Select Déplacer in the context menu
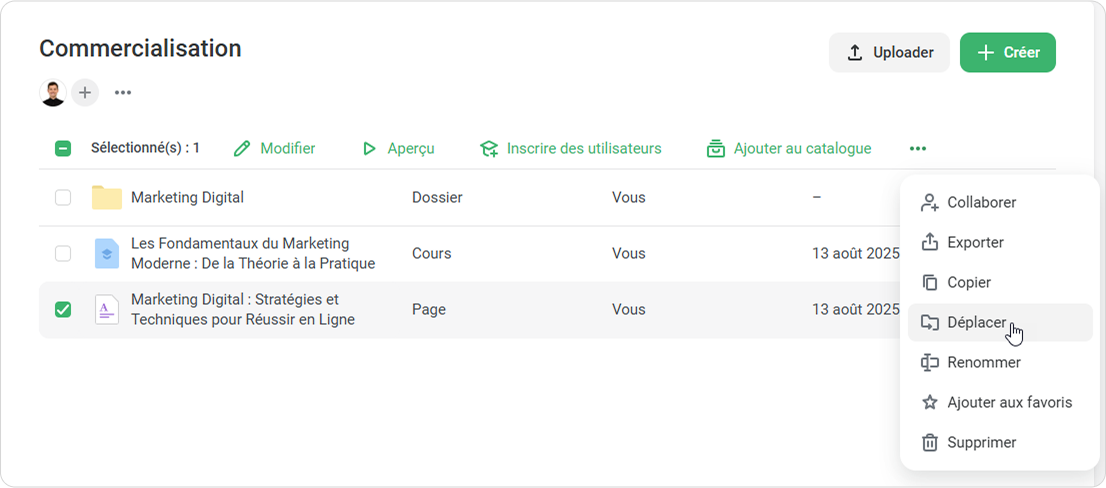The width and height of the screenshot is (1106, 488). point(976,322)
